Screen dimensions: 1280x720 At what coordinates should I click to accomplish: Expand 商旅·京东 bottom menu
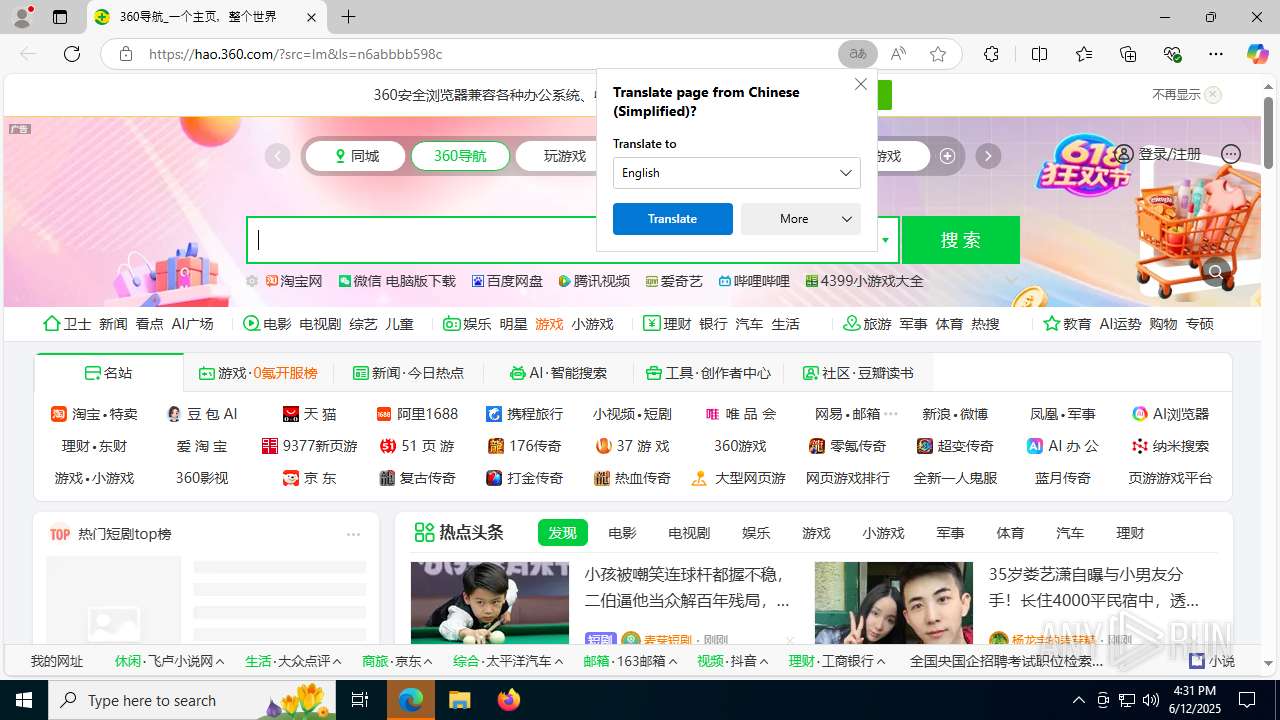pos(397,661)
